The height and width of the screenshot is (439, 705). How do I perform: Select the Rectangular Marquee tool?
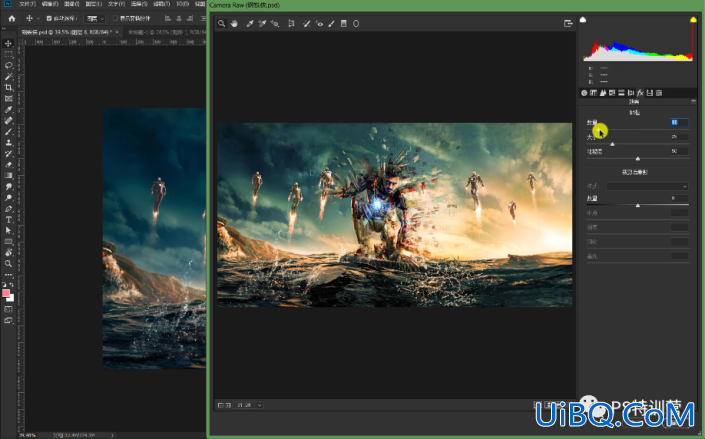pyautogui.click(x=9, y=54)
